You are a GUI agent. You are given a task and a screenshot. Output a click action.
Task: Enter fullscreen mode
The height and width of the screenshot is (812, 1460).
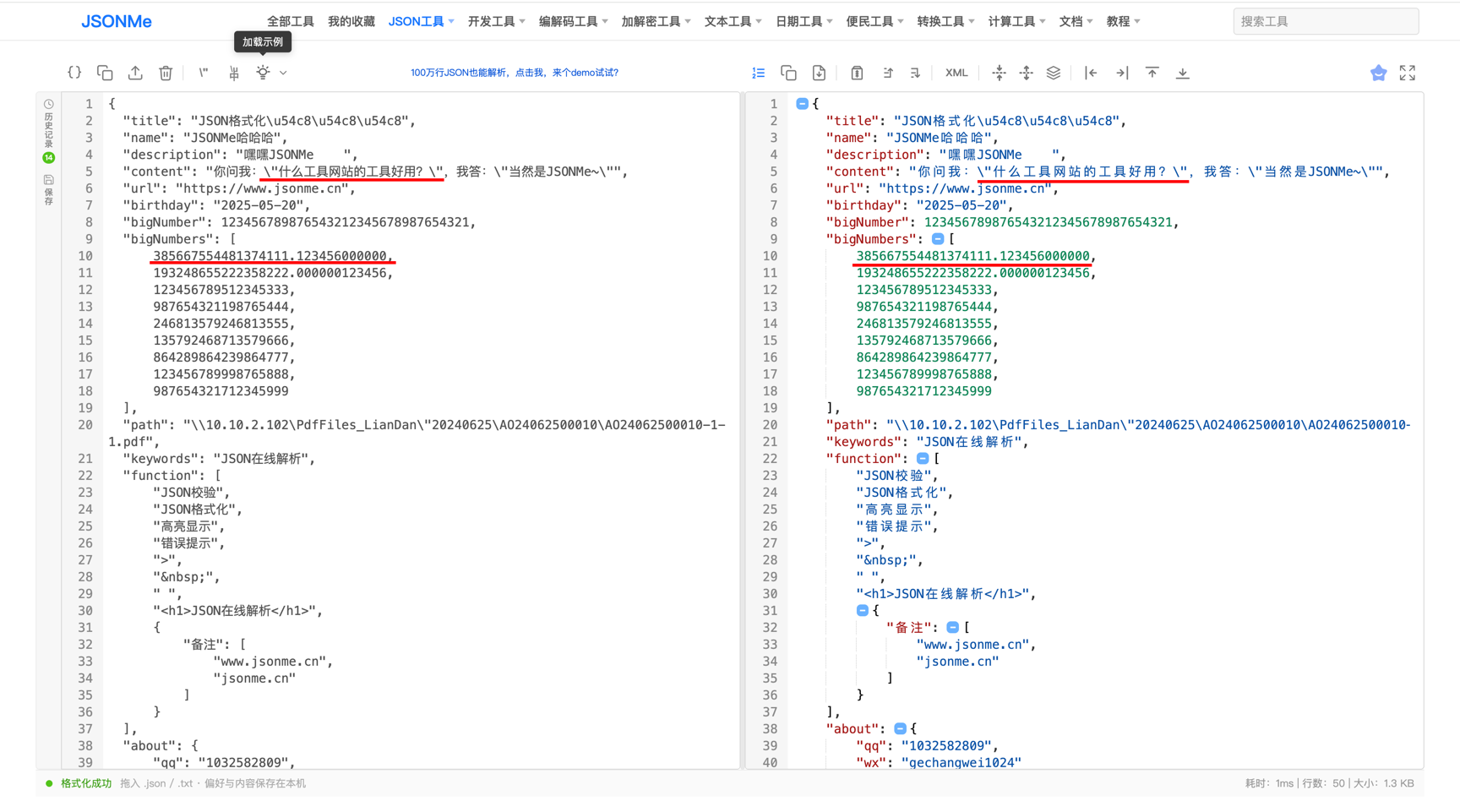coord(1408,73)
